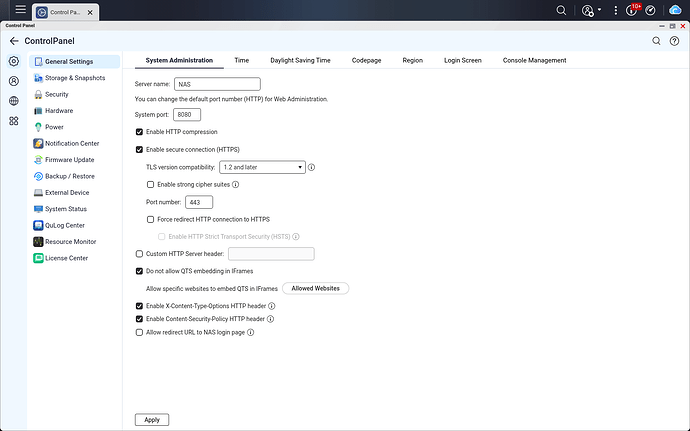This screenshot has height=431, width=690.
Task: Show info for redirect URL option
Action: [250, 332]
